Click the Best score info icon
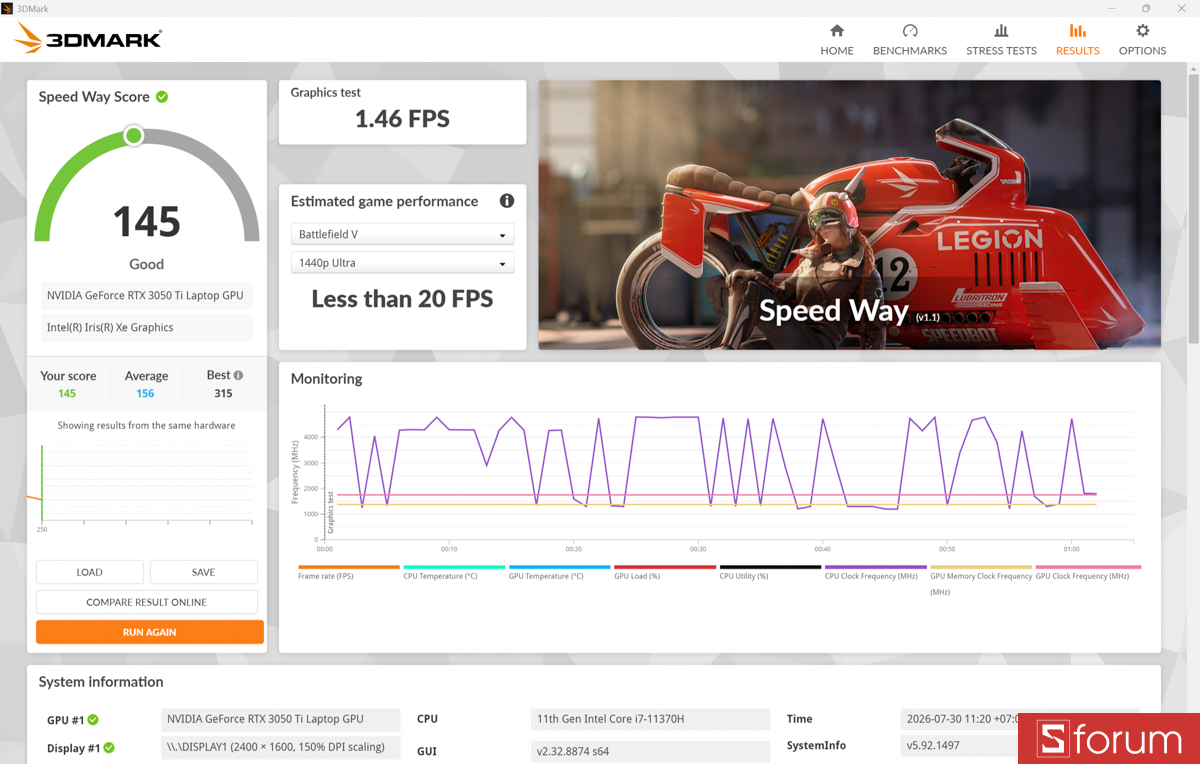 click(238, 375)
